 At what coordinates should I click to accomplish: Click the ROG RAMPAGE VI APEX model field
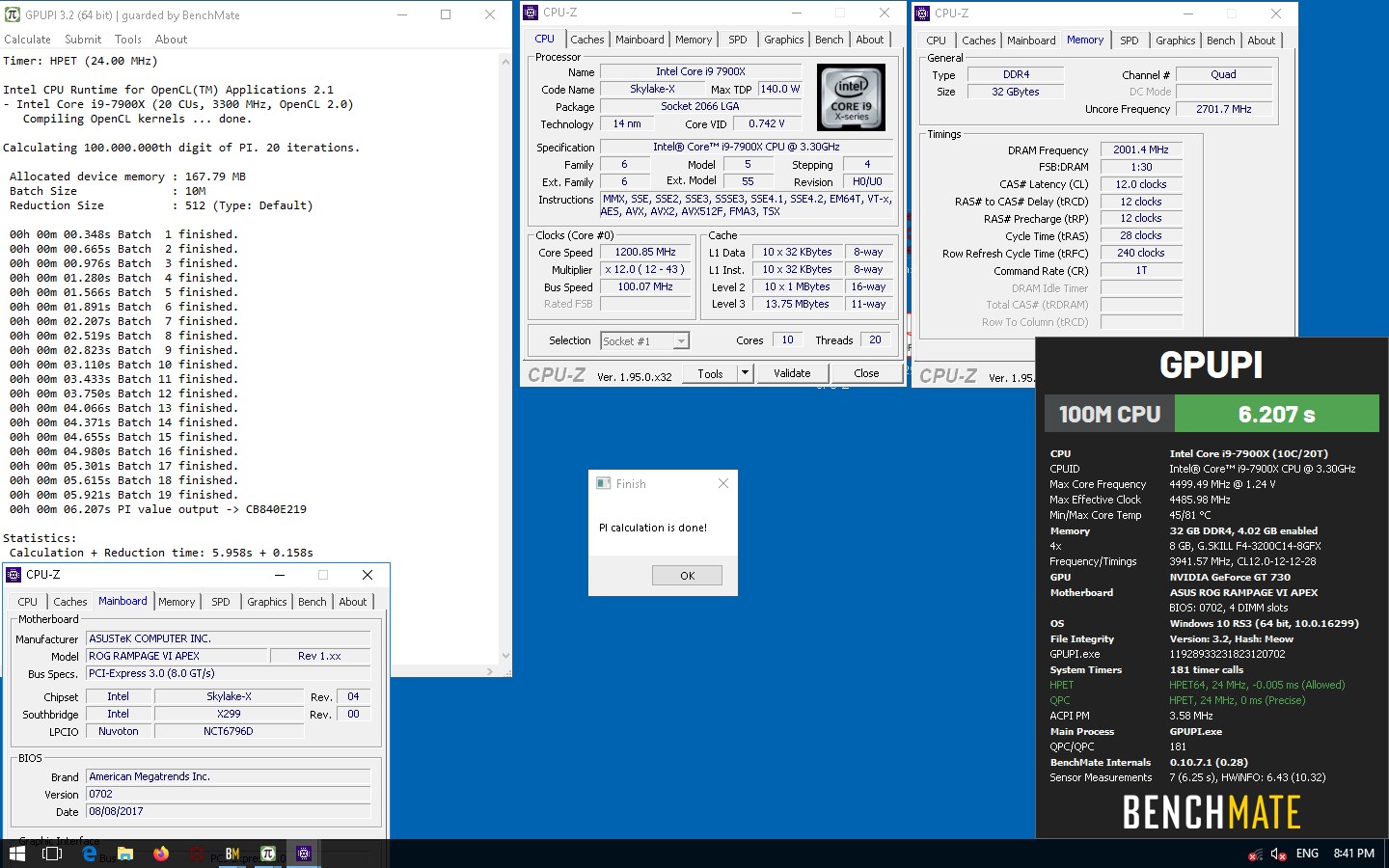177,656
